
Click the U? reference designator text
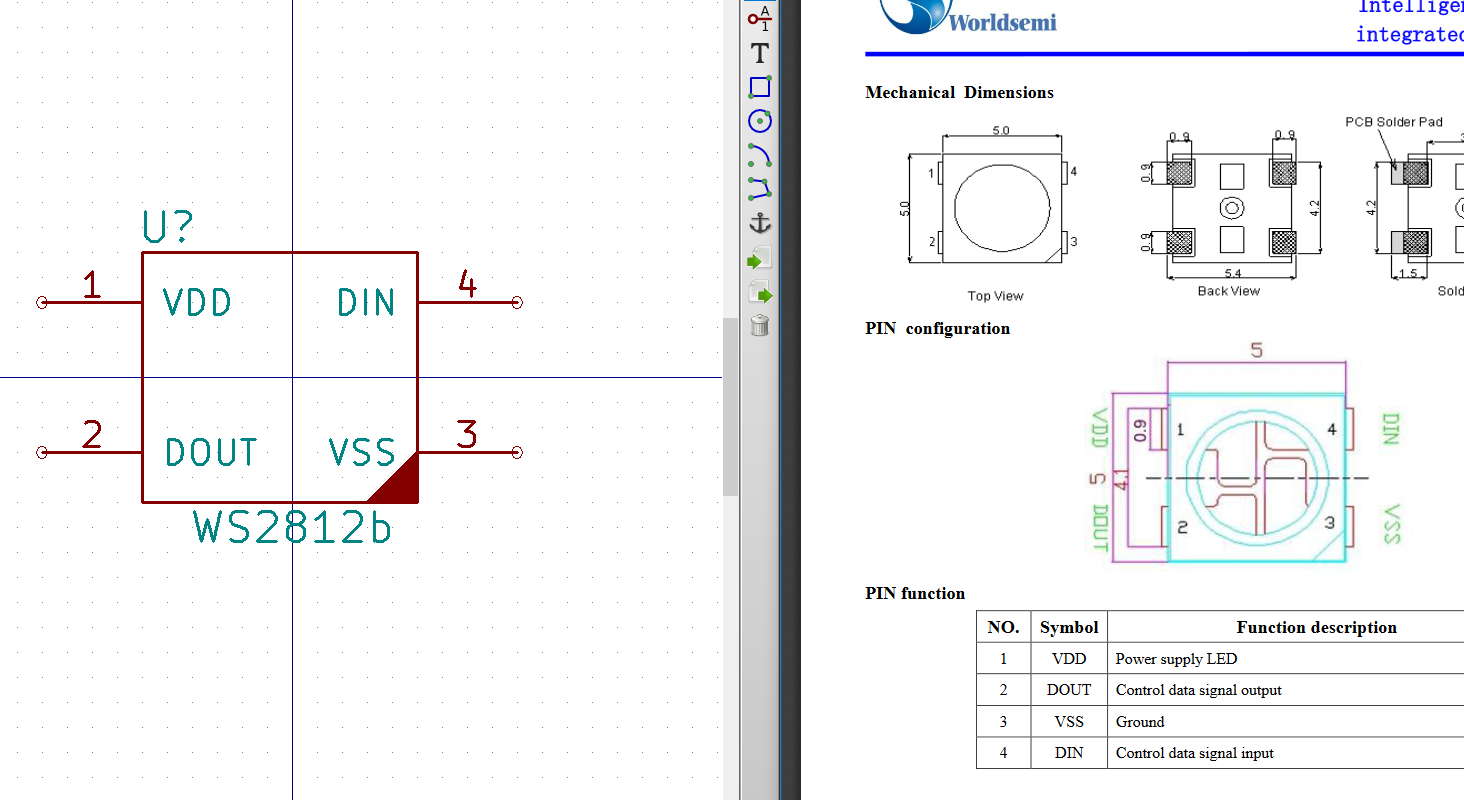point(167,228)
